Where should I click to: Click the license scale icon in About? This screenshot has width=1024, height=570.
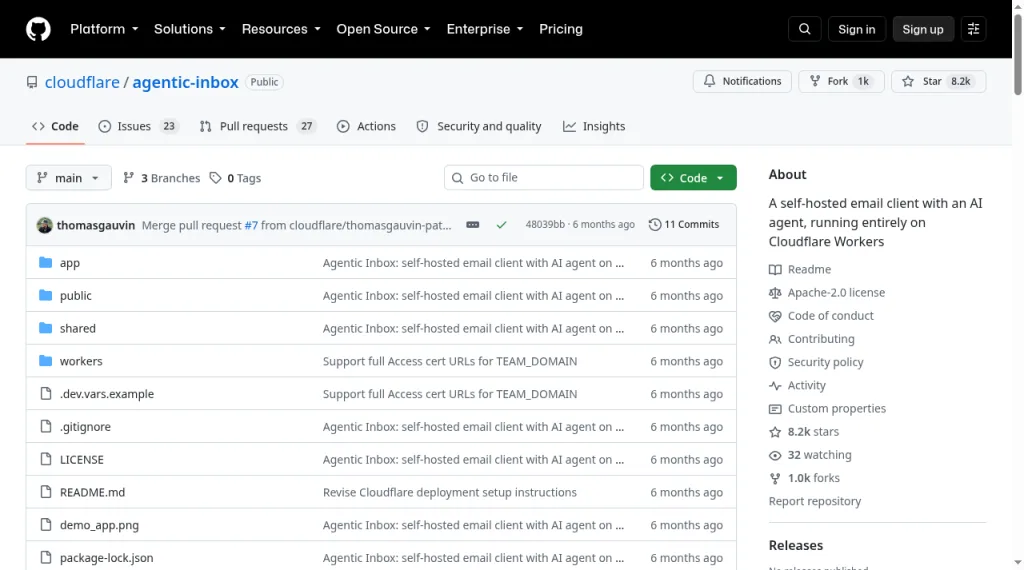click(775, 293)
